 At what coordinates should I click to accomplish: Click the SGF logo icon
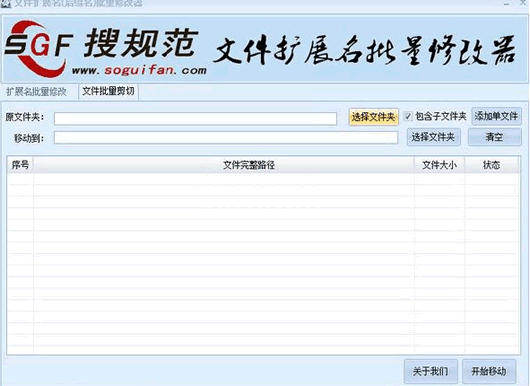click(38, 48)
